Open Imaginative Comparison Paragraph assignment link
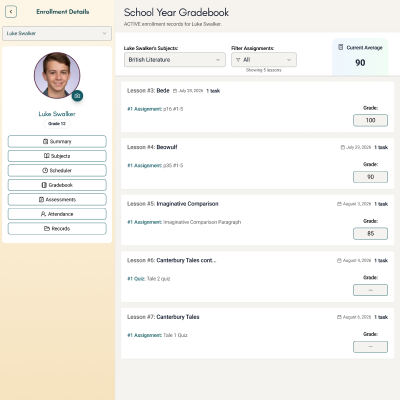 click(184, 222)
